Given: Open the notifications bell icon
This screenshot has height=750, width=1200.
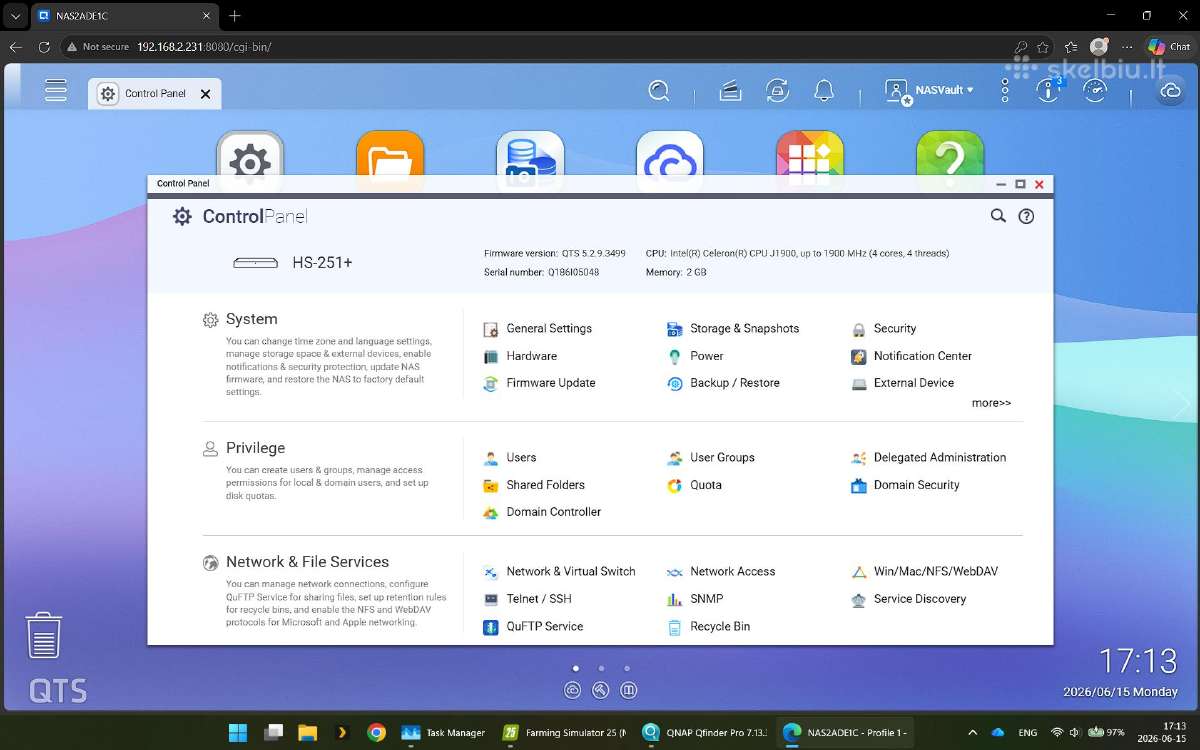Looking at the screenshot, I should point(824,91).
